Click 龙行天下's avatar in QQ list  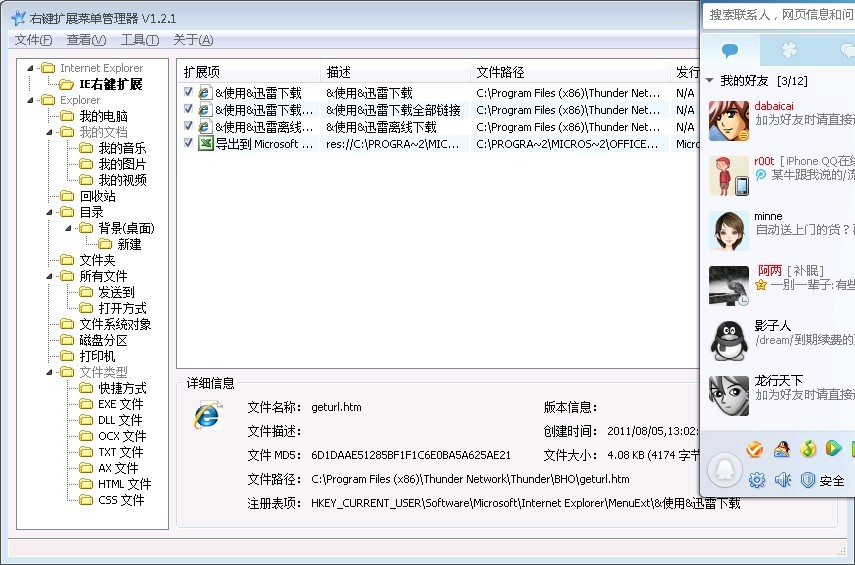[729, 396]
